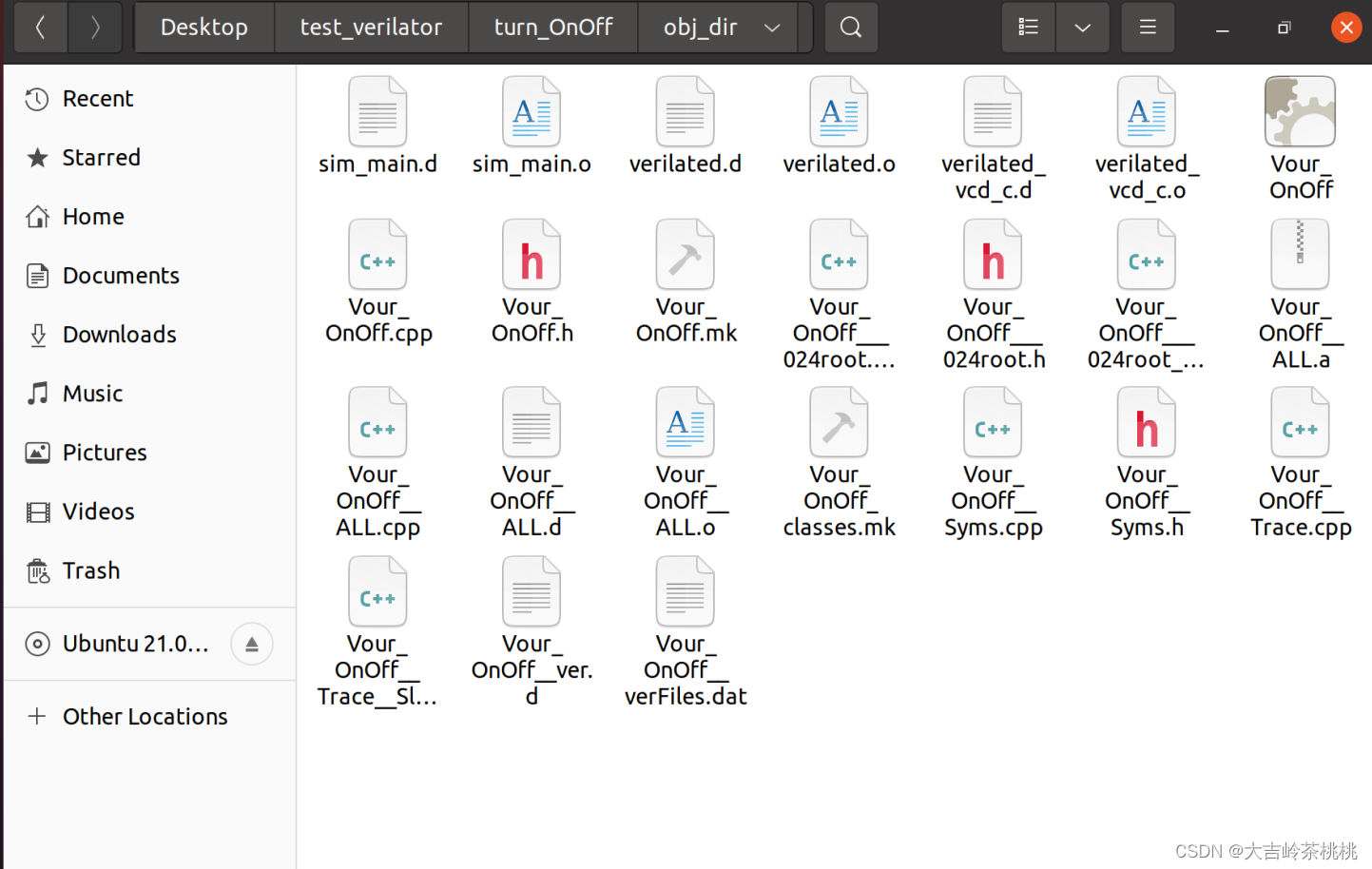Open Pictures in sidebar
The height and width of the screenshot is (869, 1372).
[150, 453]
